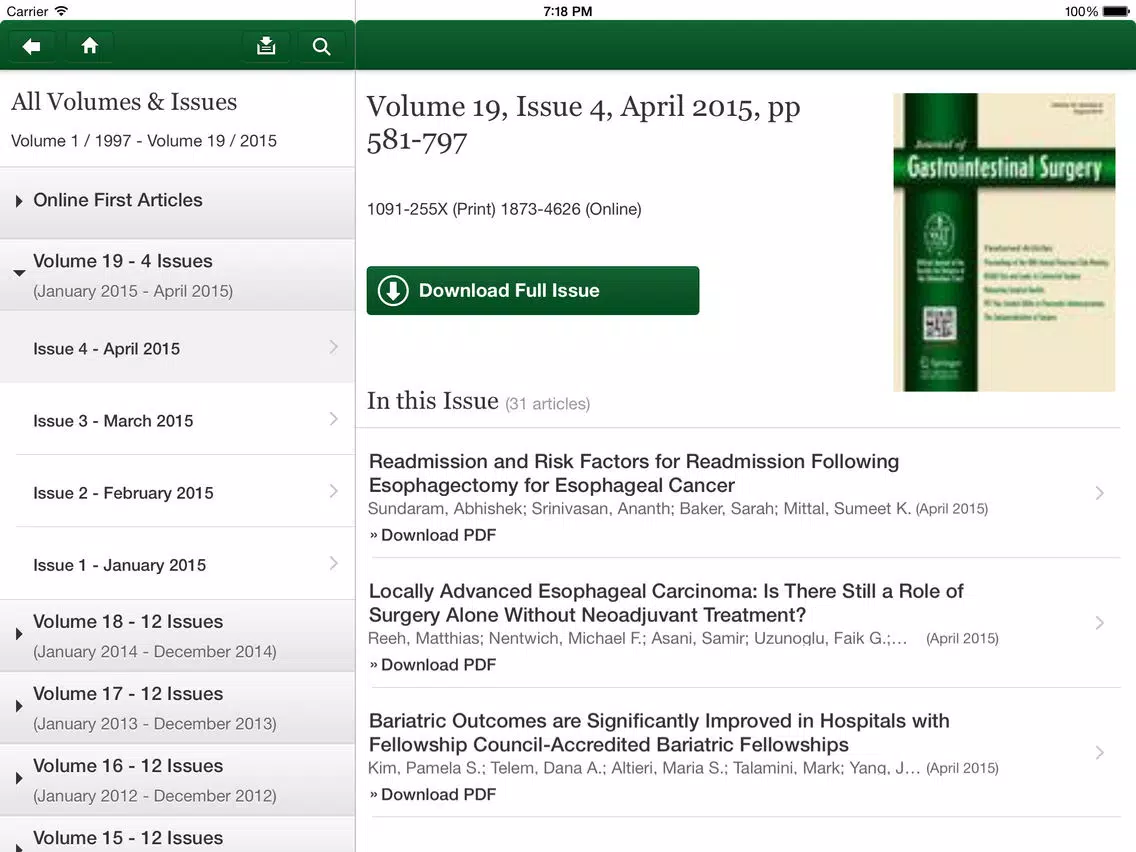Tap the '(31 articles)' count
The height and width of the screenshot is (852, 1136).
pyautogui.click(x=548, y=404)
